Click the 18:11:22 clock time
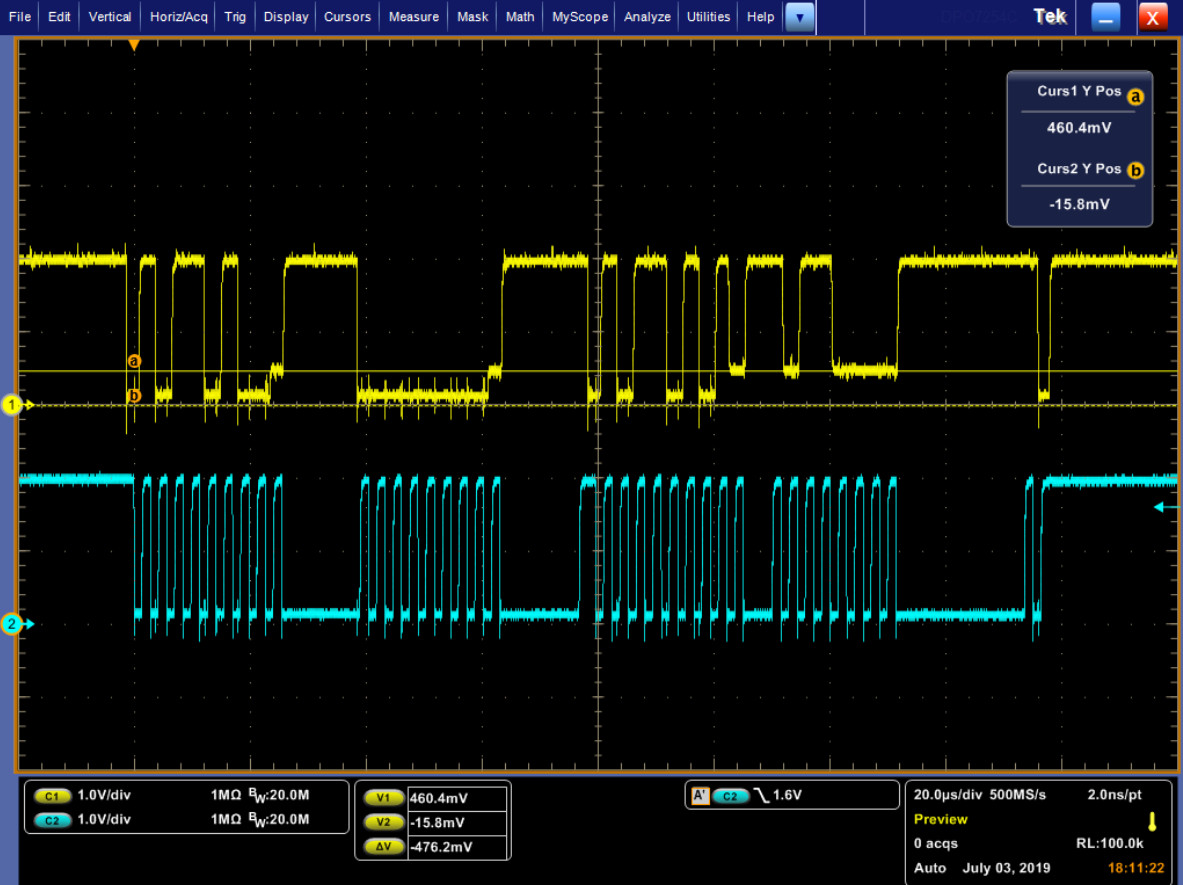 [1135, 868]
